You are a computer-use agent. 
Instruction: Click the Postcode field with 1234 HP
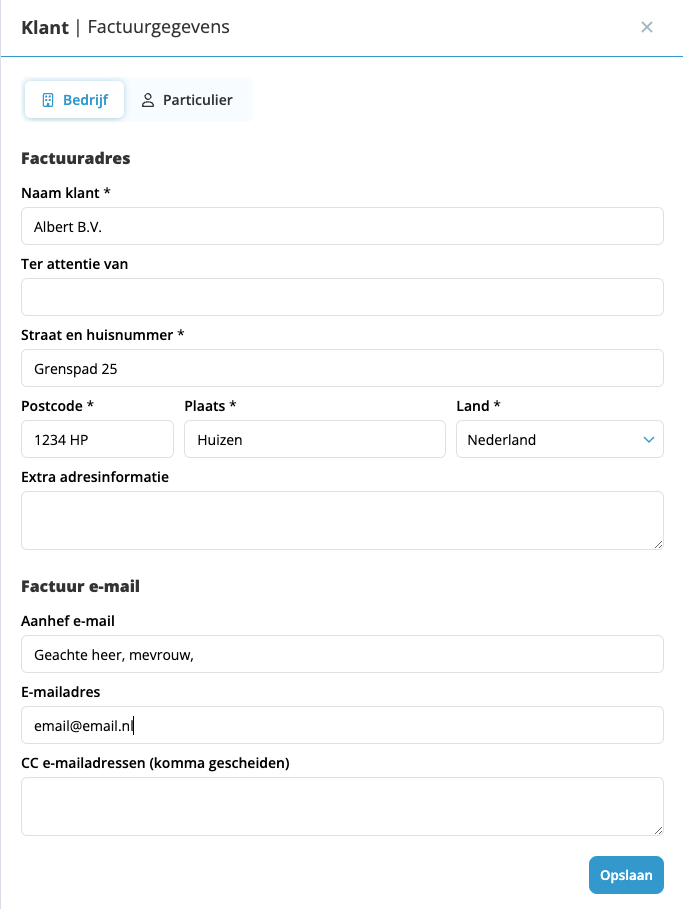click(97, 439)
